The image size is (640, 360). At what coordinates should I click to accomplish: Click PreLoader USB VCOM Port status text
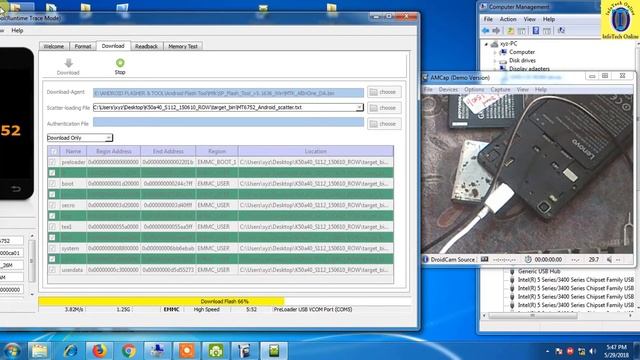click(313, 310)
